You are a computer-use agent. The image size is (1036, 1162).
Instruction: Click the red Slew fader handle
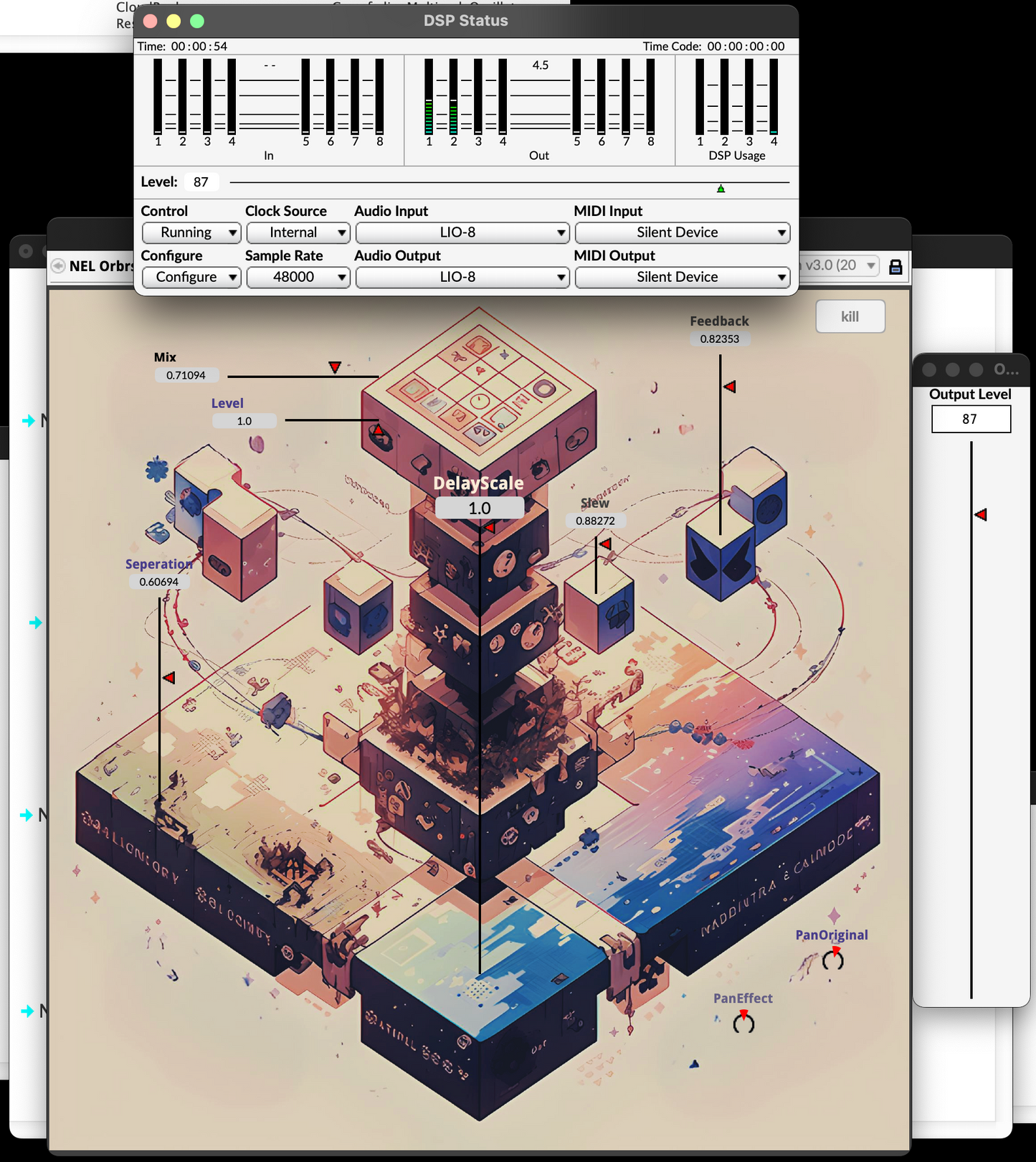click(x=605, y=544)
